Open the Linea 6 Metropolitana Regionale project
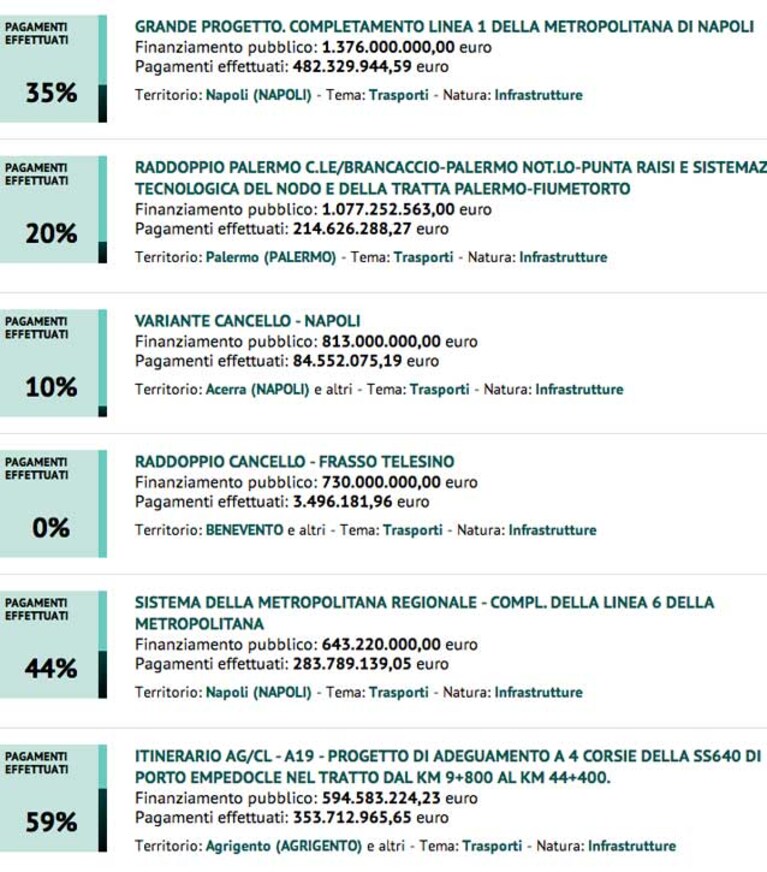Image resolution: width=767 pixels, height=872 pixels. pos(424,613)
